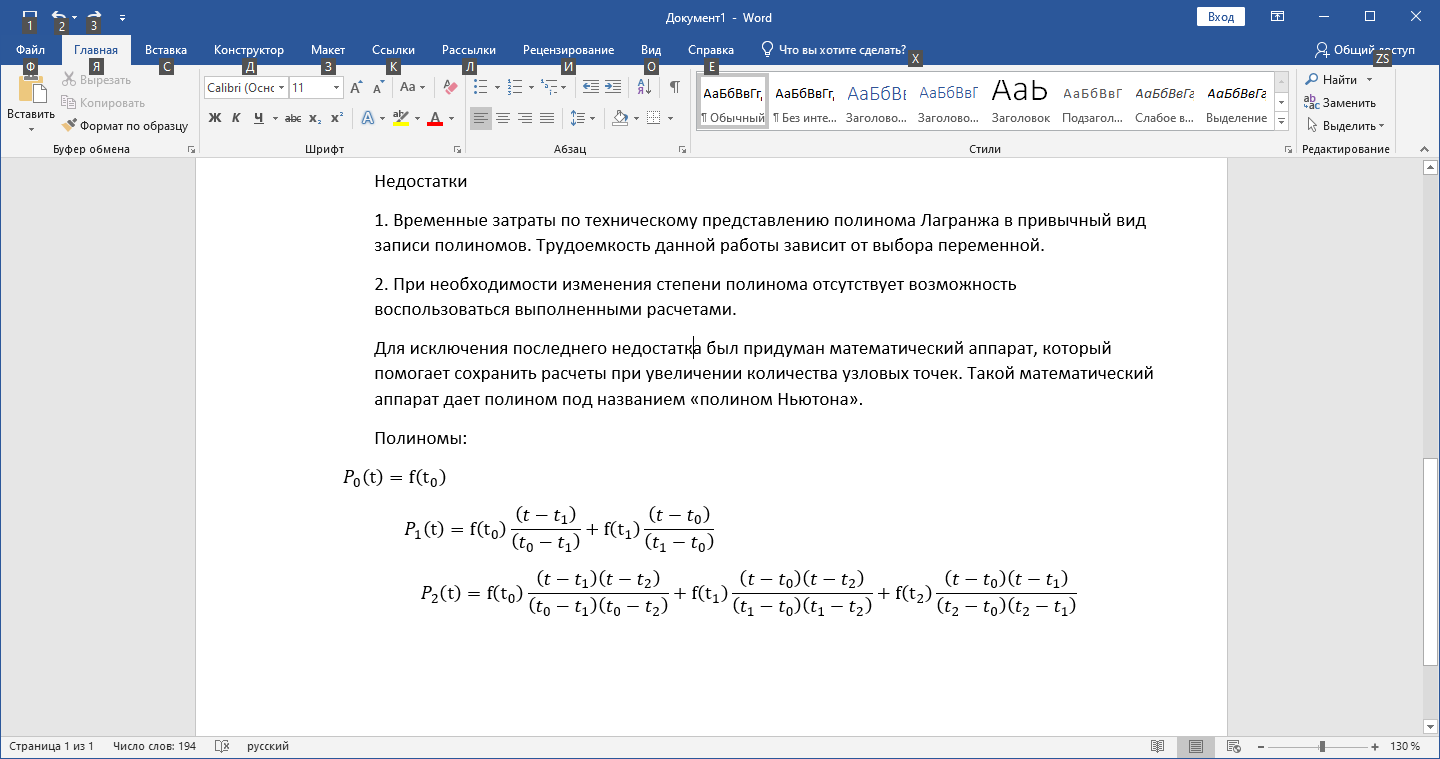Switch to Вставка tab
The height and width of the screenshot is (759, 1440).
[166, 50]
